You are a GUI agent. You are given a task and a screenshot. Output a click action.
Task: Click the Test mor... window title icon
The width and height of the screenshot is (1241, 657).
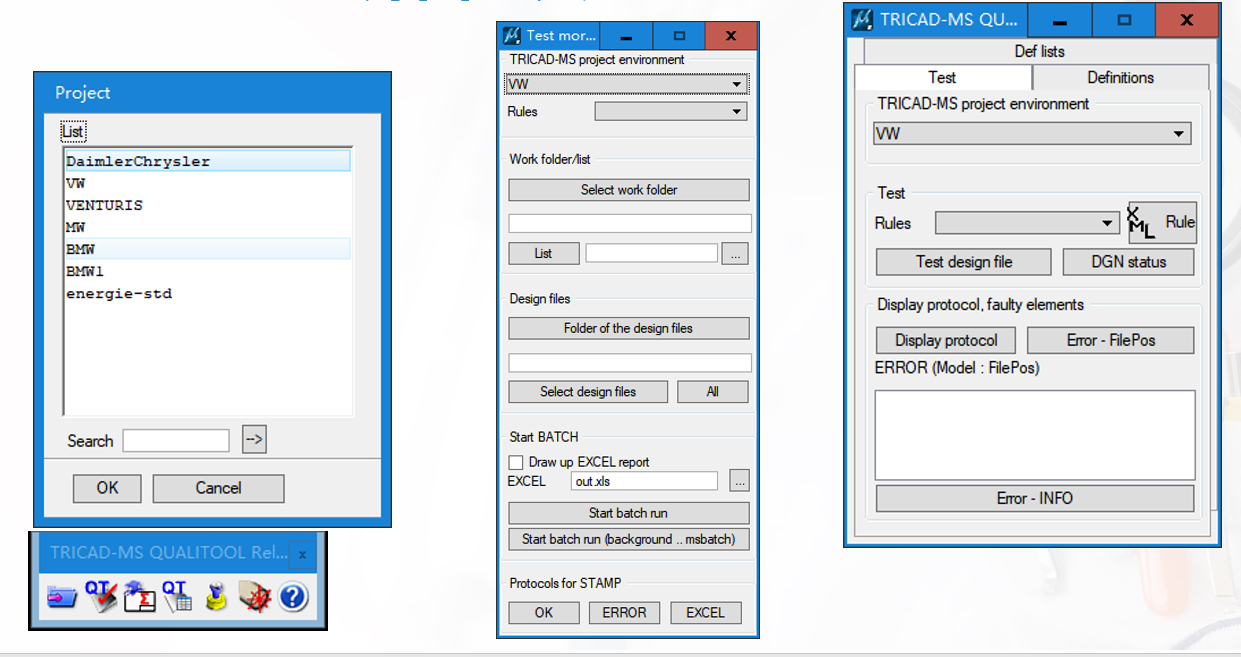tap(511, 35)
